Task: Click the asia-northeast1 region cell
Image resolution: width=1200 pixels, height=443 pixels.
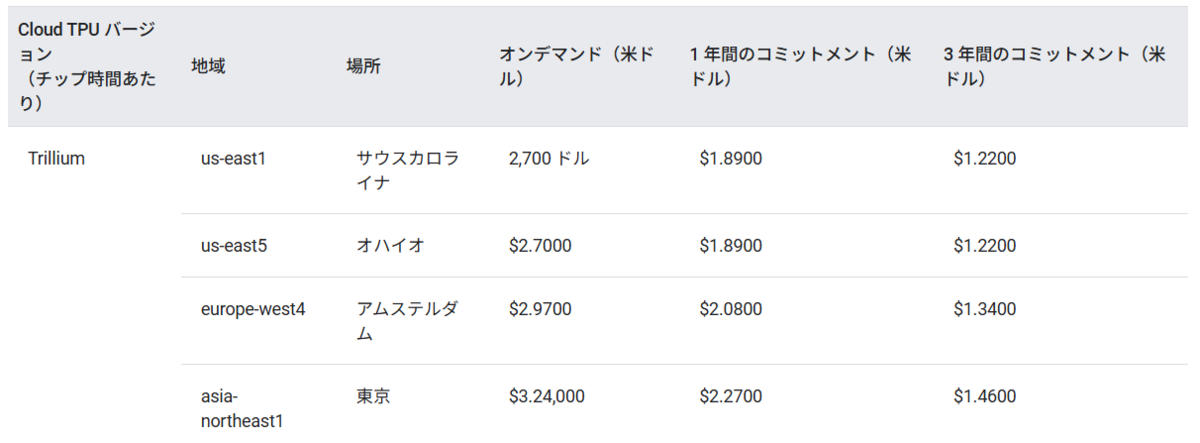Action: (242, 409)
